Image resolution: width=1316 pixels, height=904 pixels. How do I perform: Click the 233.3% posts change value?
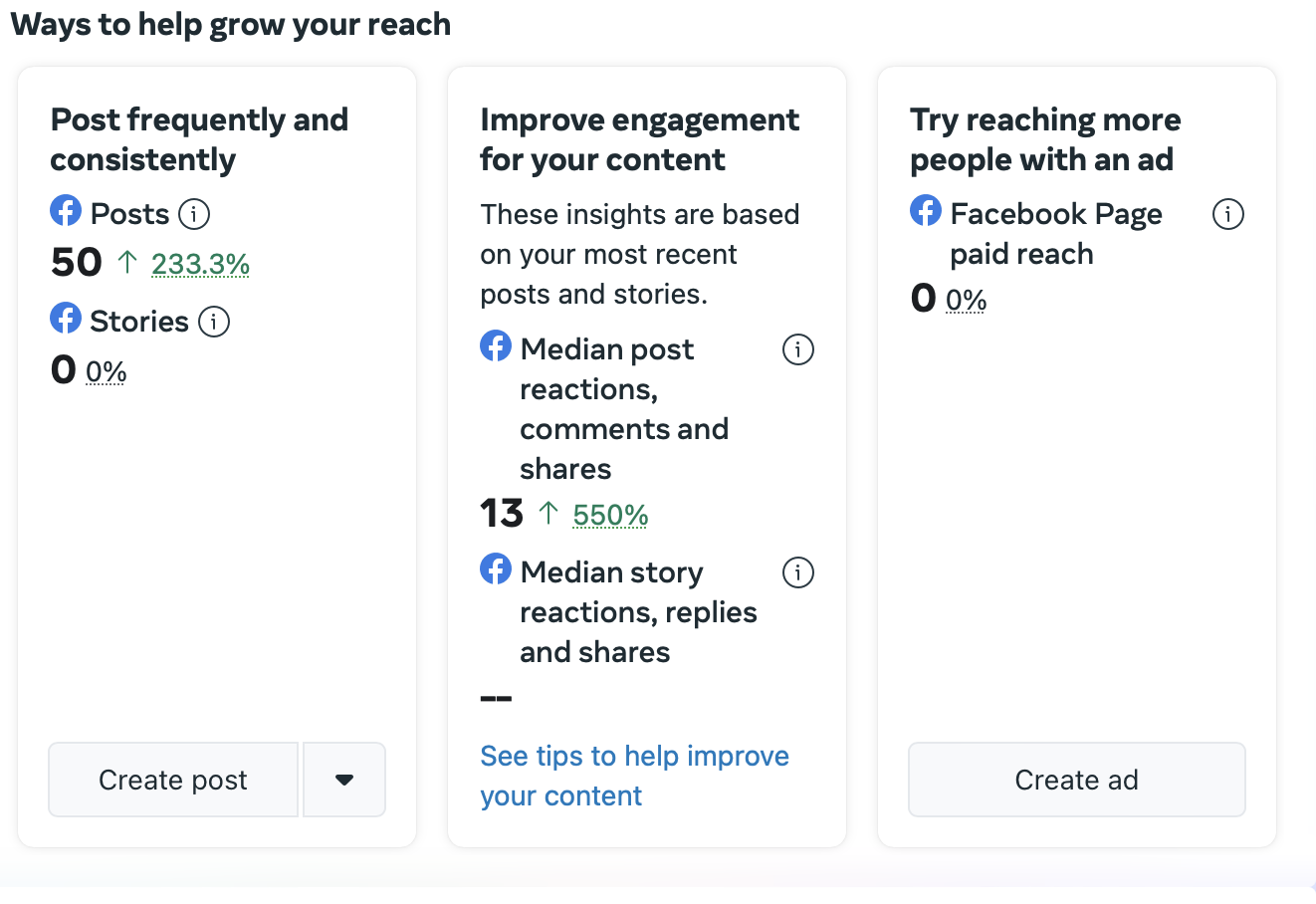click(200, 264)
